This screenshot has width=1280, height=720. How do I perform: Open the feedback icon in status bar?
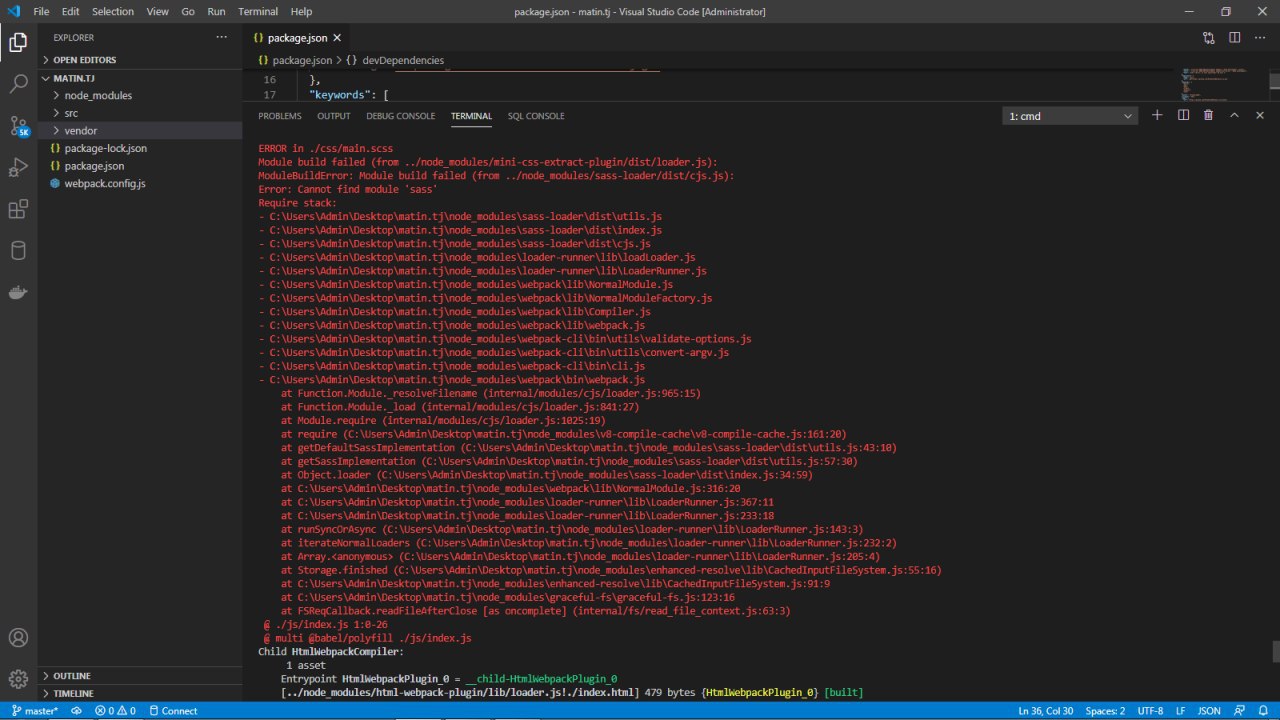pos(1239,711)
